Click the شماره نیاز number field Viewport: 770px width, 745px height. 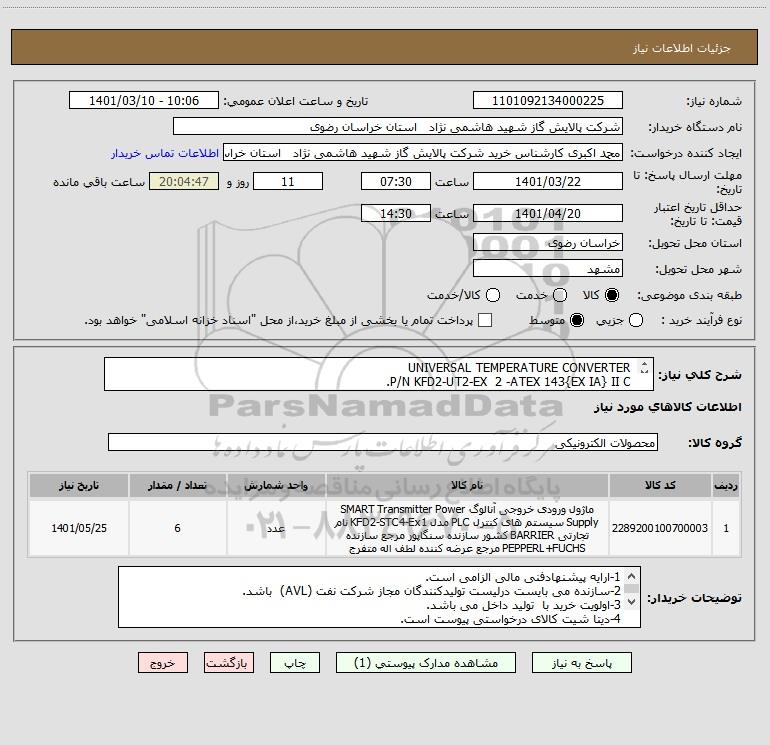(548, 100)
